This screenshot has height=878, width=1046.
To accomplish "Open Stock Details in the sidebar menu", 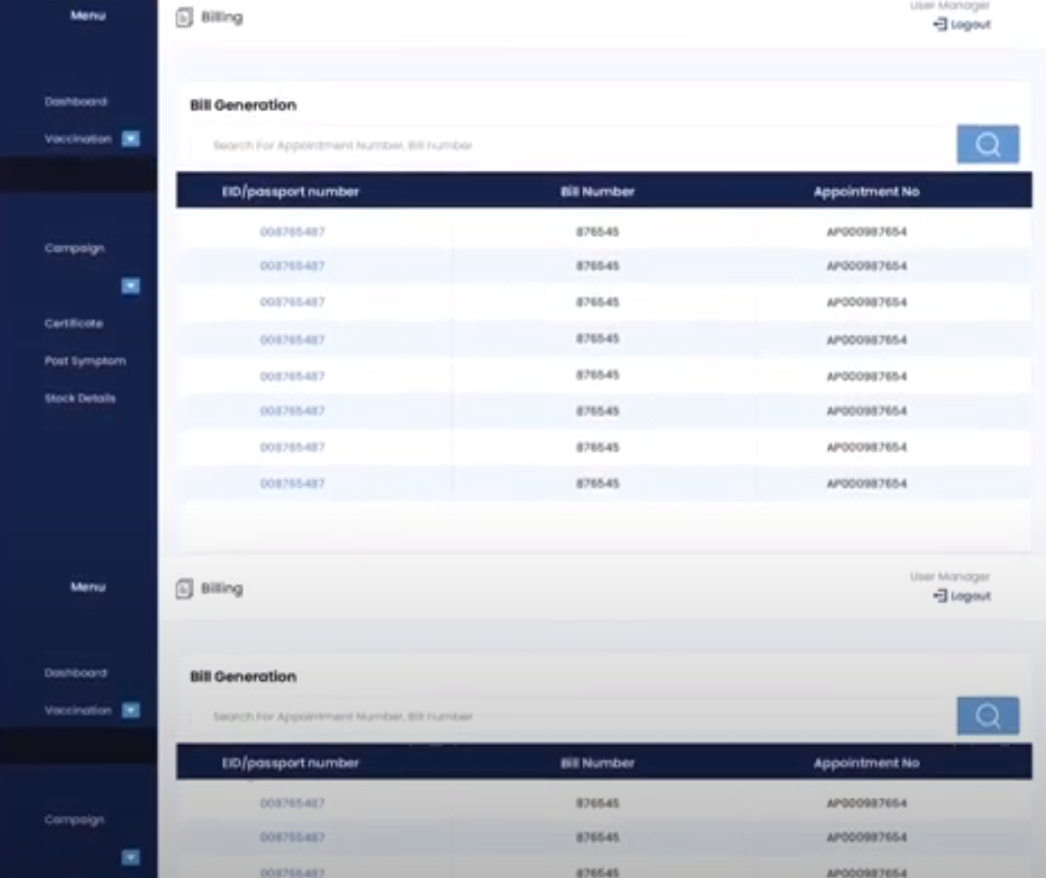I will coord(80,398).
